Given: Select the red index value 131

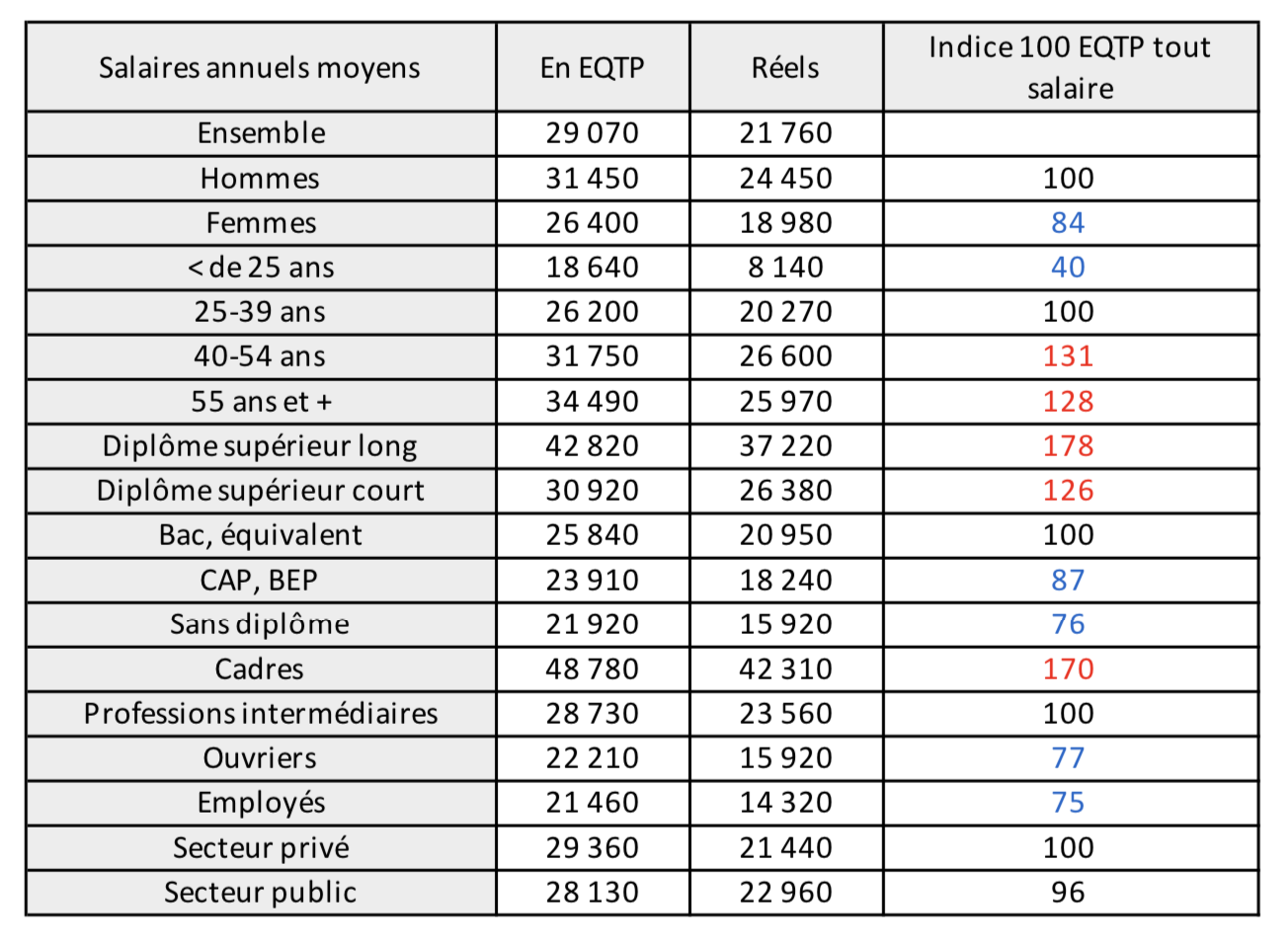Looking at the screenshot, I should (1068, 356).
